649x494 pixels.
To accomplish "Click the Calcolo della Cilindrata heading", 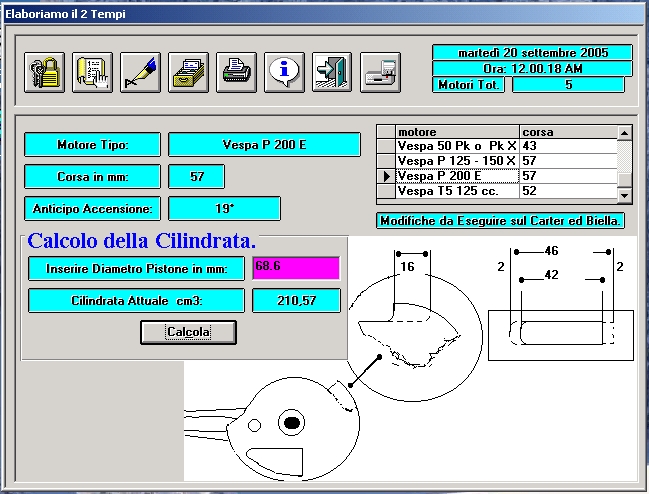I will (142, 241).
